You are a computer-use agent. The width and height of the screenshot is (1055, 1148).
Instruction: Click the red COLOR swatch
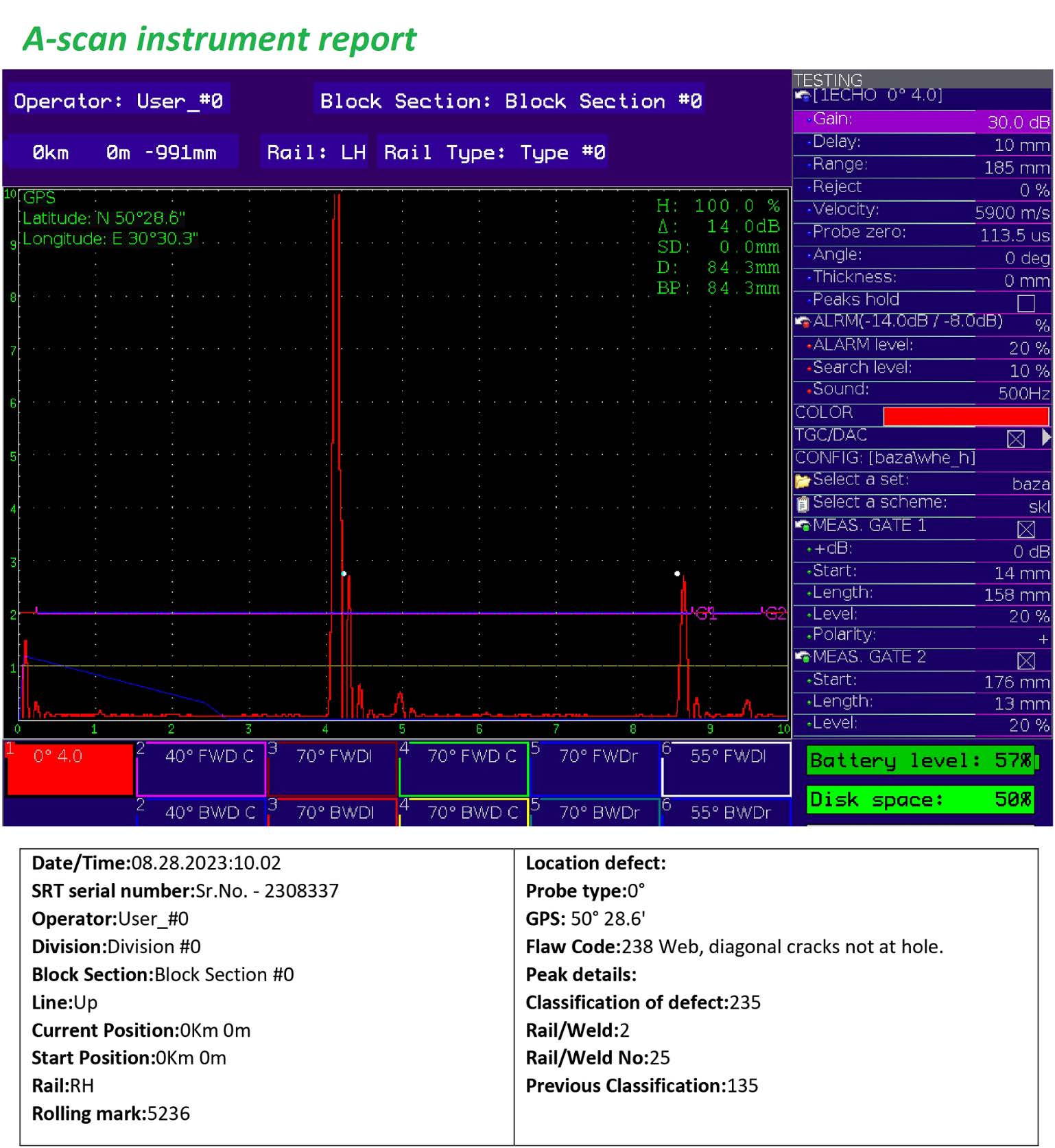coord(966,416)
